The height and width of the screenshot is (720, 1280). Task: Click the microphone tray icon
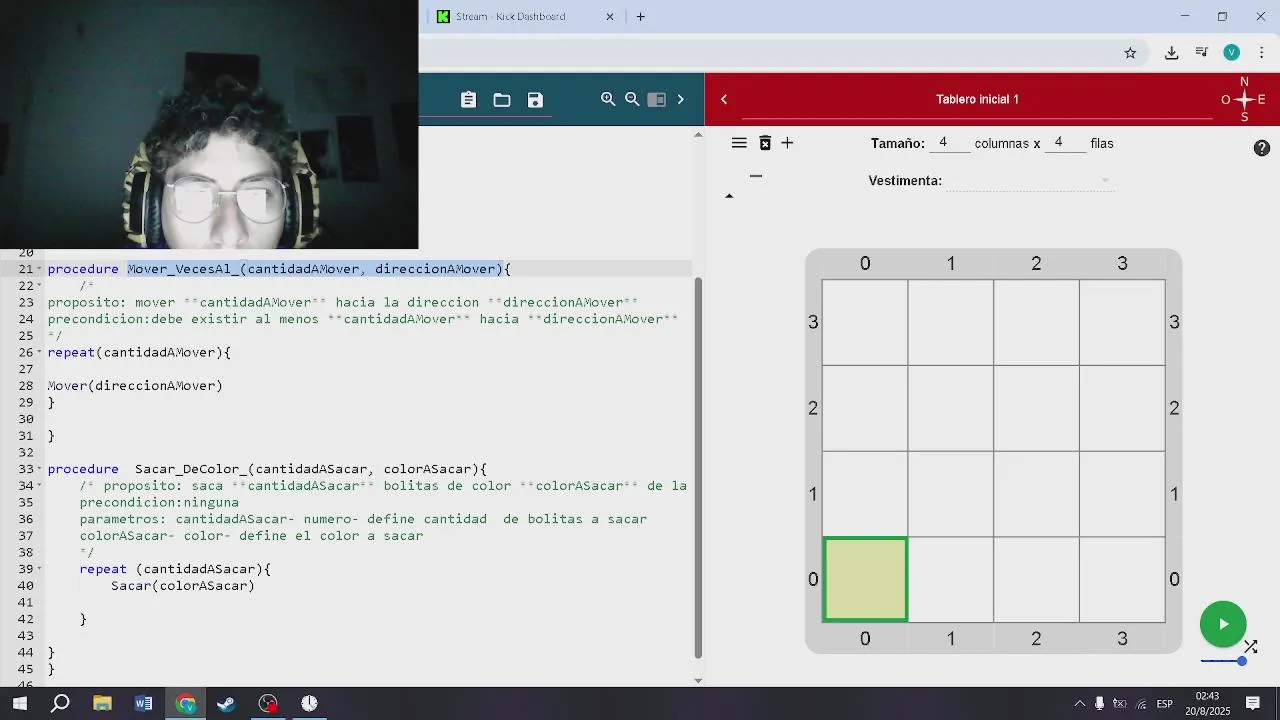[x=1100, y=704]
